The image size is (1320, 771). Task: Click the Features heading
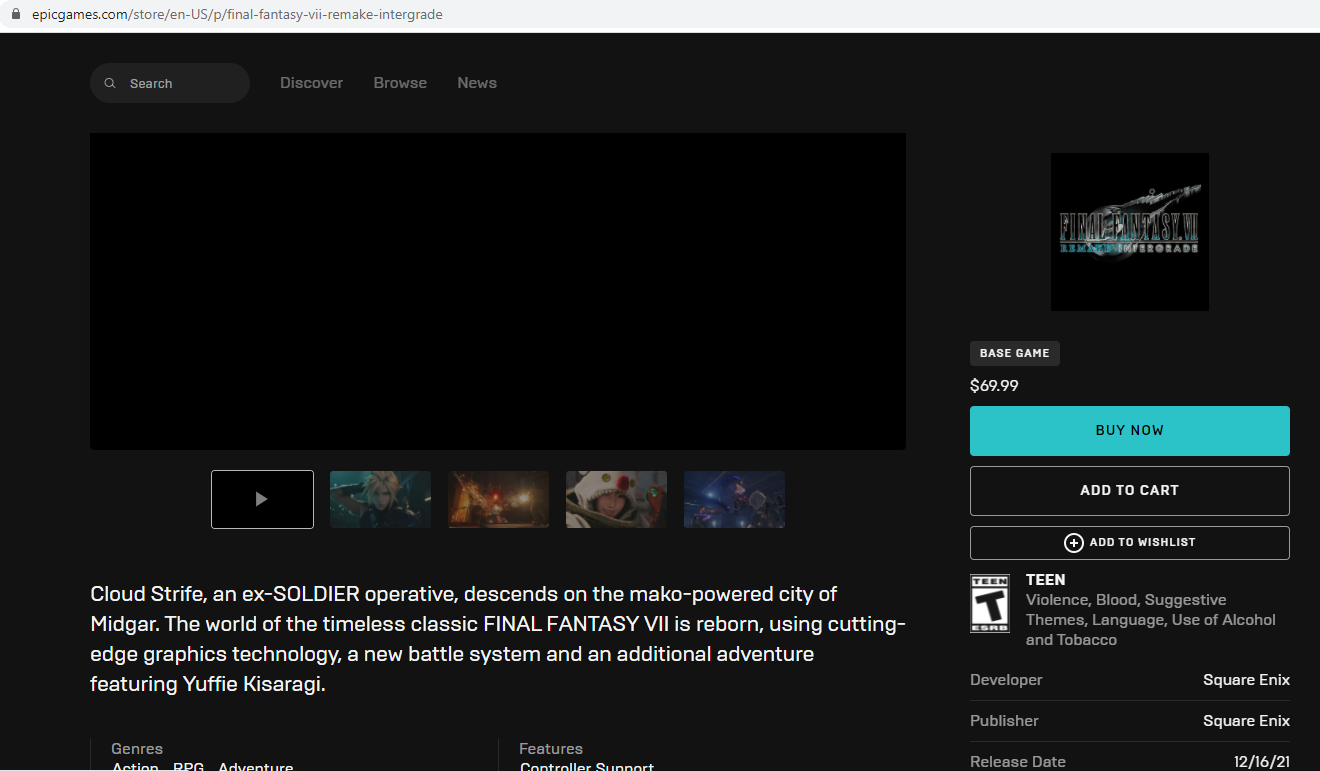(x=551, y=749)
